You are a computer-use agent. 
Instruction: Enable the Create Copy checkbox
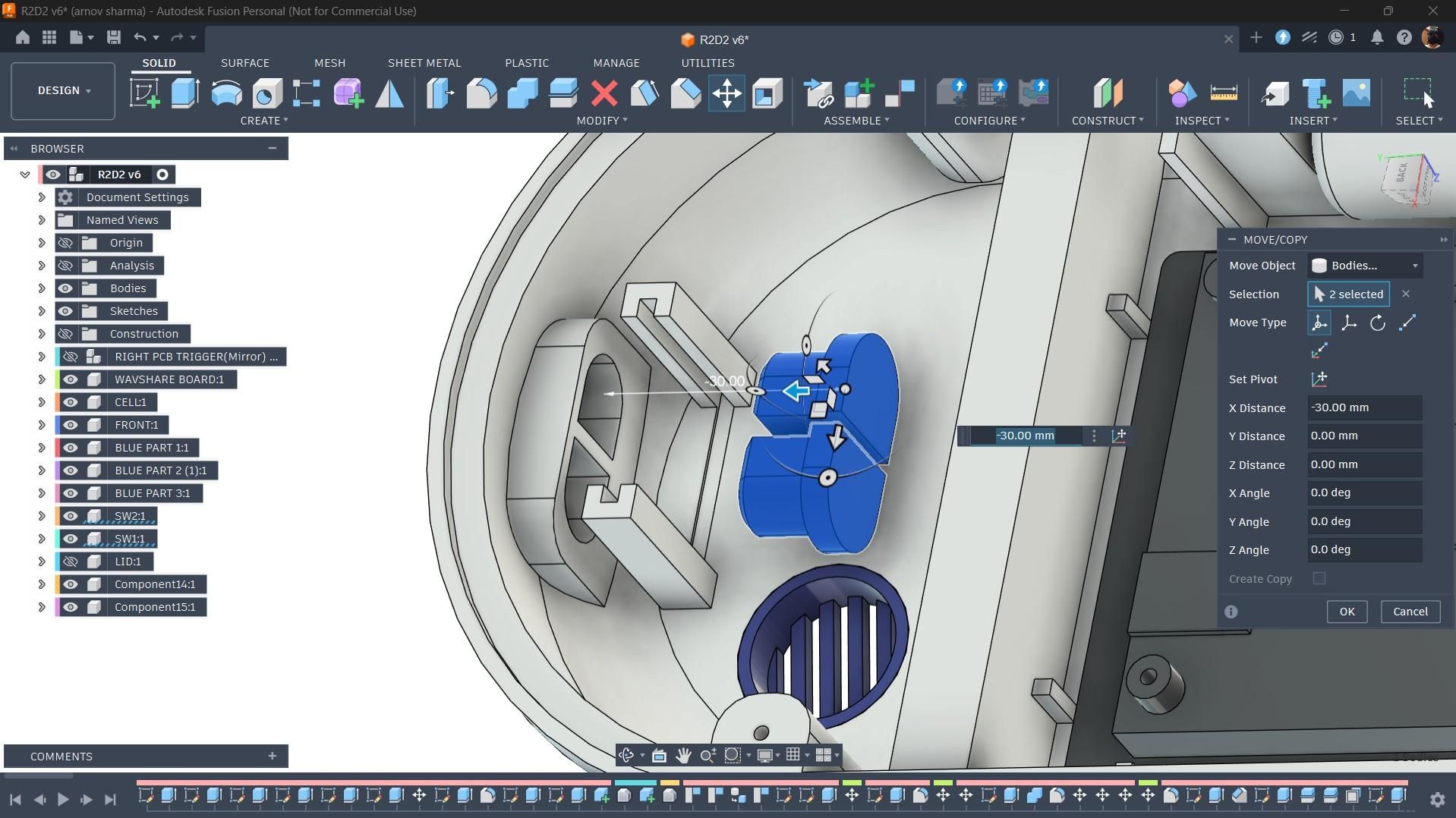(1319, 578)
